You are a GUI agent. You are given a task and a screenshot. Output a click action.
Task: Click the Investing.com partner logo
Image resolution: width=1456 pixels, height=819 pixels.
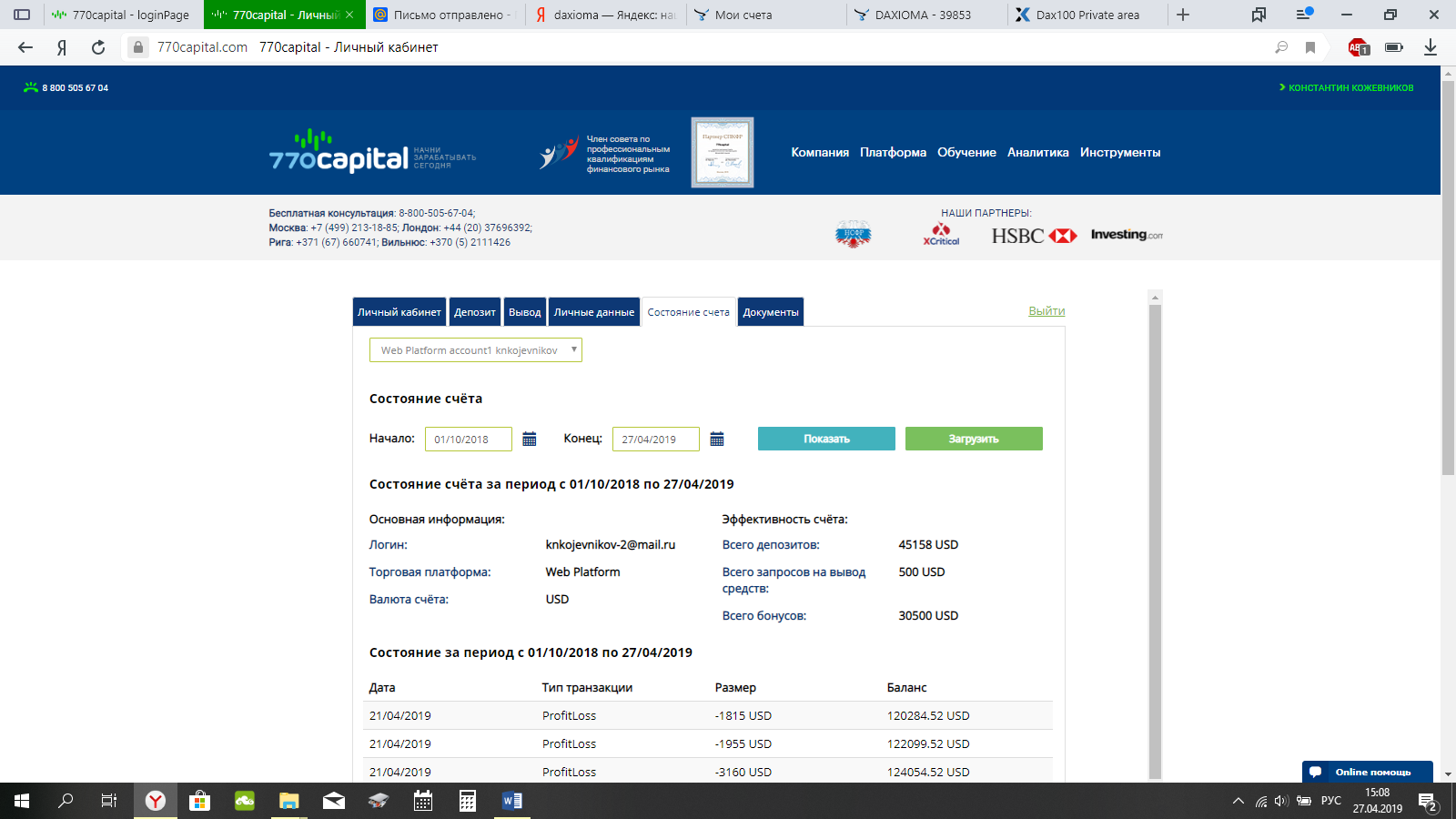1127,235
